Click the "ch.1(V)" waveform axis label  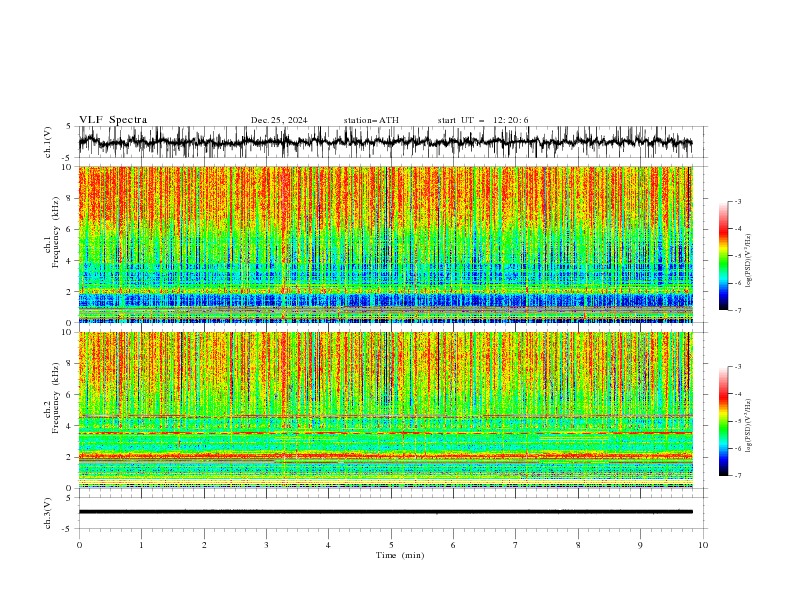(x=48, y=142)
